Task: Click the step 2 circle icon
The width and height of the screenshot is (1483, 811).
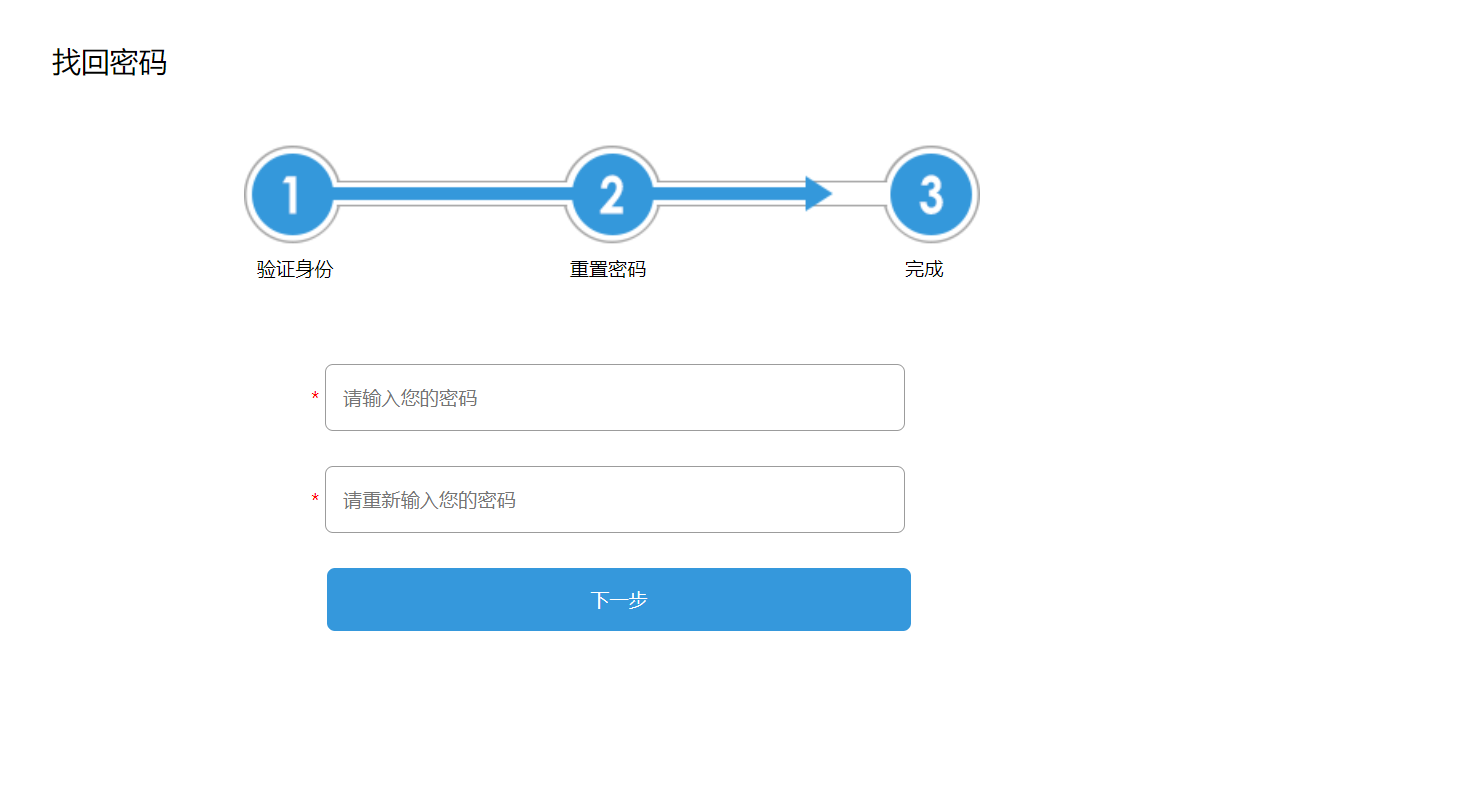Action: [611, 194]
